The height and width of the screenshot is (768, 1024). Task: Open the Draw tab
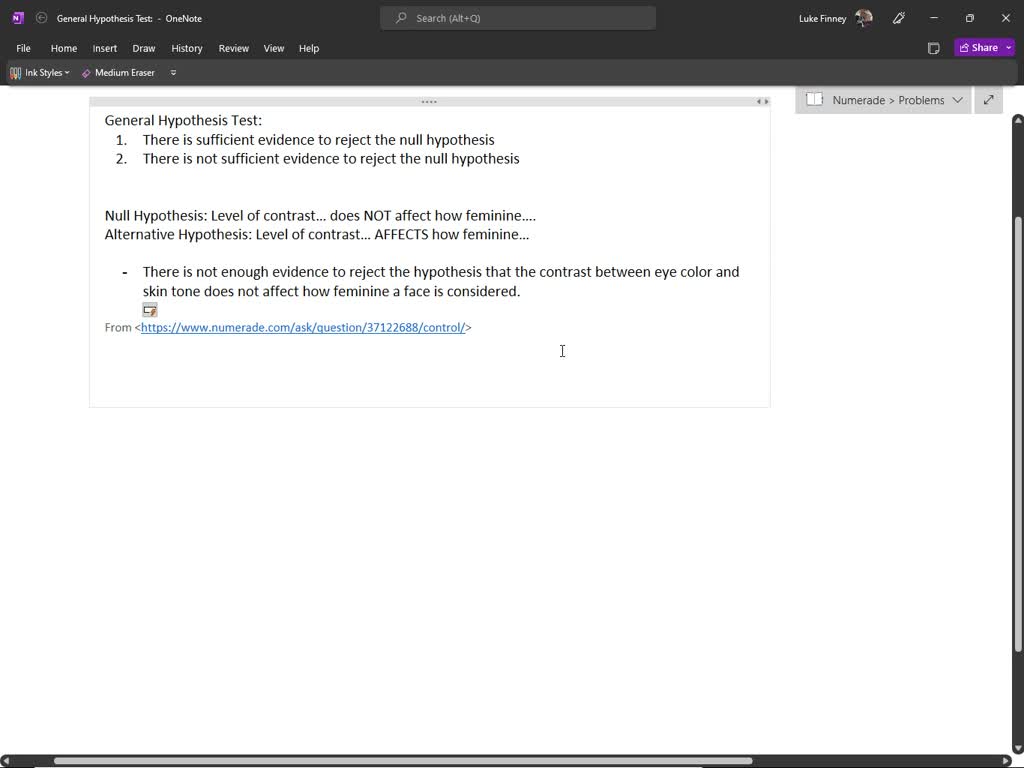(x=144, y=48)
